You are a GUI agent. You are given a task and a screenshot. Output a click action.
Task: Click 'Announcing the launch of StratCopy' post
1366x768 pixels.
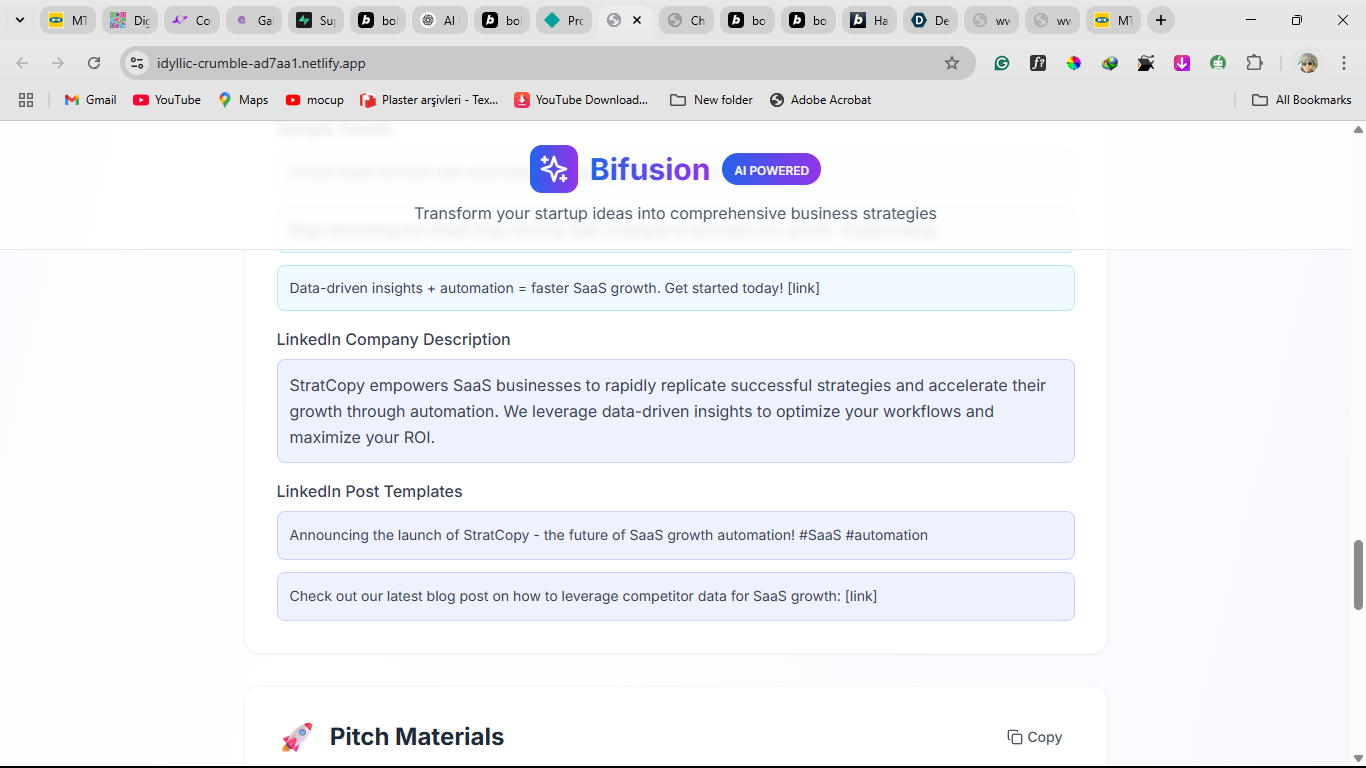[x=676, y=535]
